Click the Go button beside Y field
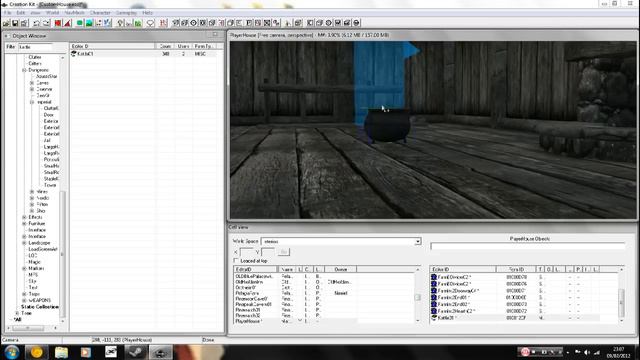The height and width of the screenshot is (360, 640). [x=284, y=252]
